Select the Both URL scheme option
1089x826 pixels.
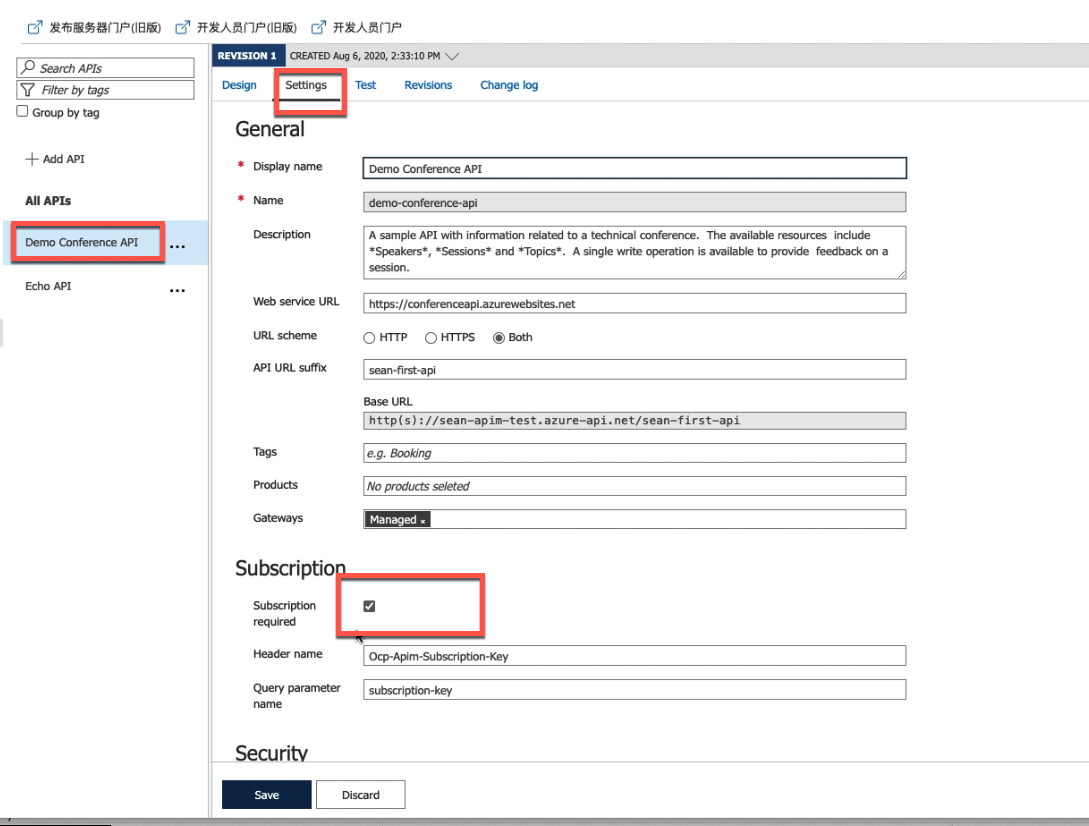click(x=499, y=338)
